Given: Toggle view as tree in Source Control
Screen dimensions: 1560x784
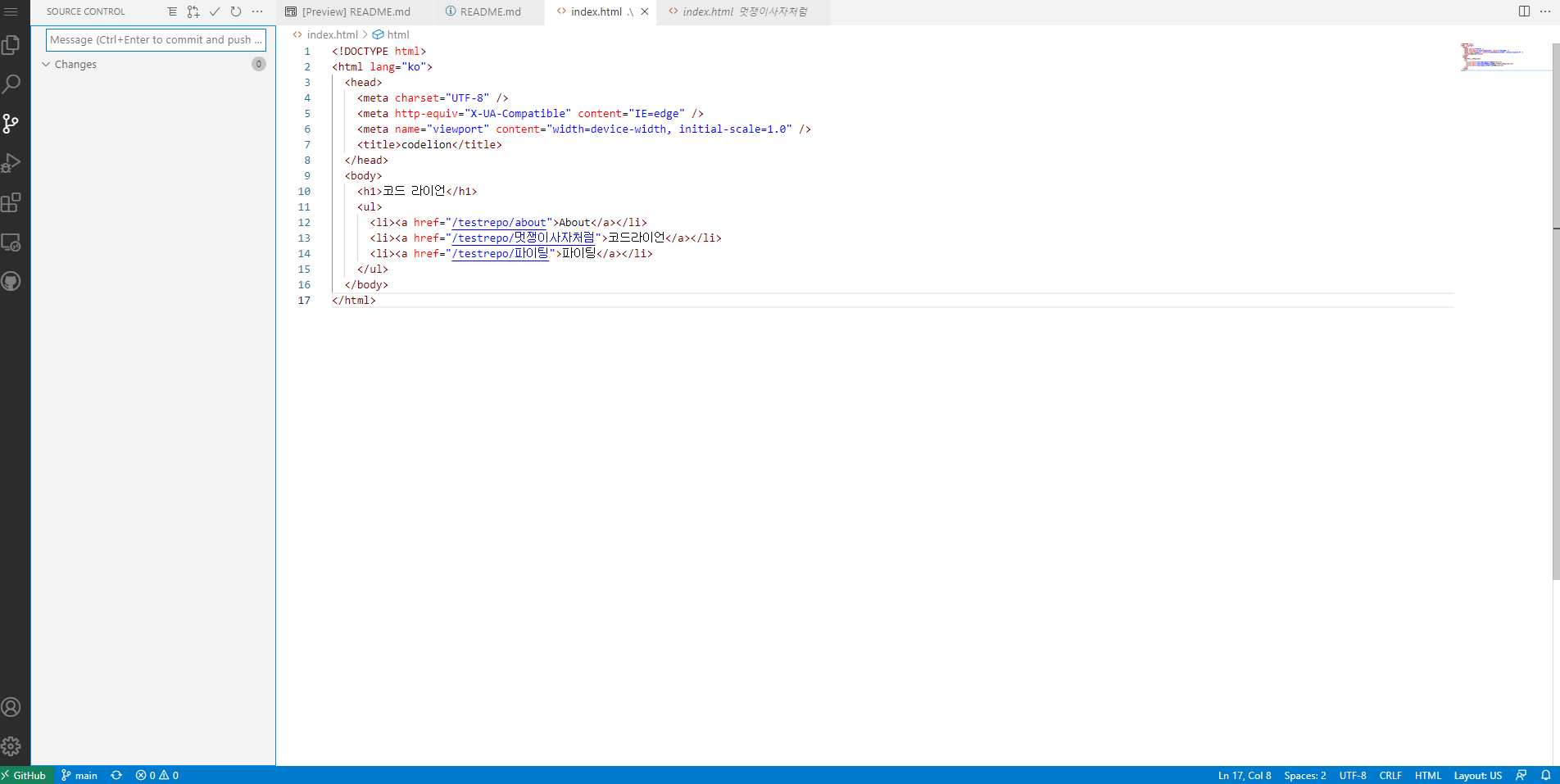Looking at the screenshot, I should (172, 11).
